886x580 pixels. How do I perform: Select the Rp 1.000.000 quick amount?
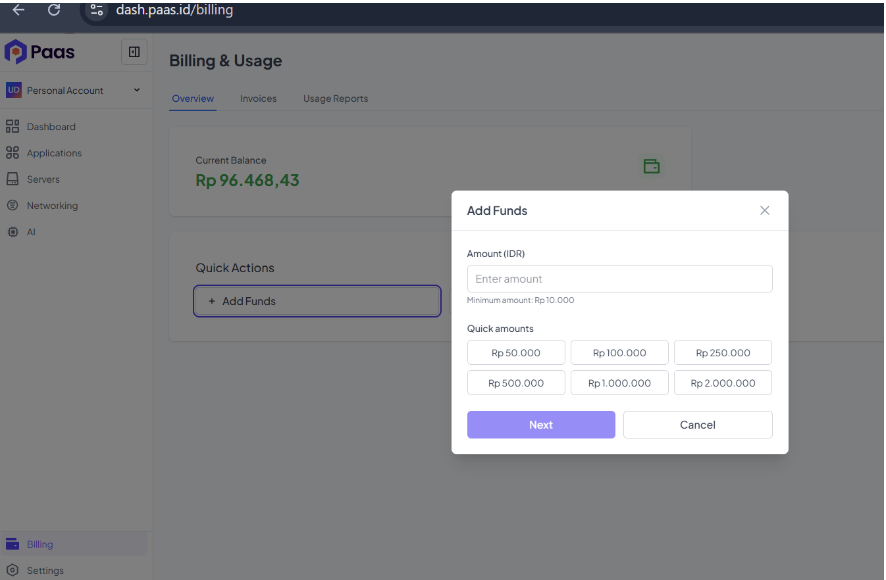[619, 383]
